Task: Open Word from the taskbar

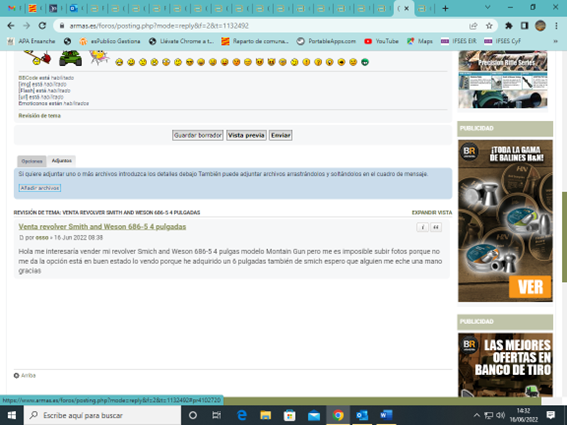Action: coord(386,415)
